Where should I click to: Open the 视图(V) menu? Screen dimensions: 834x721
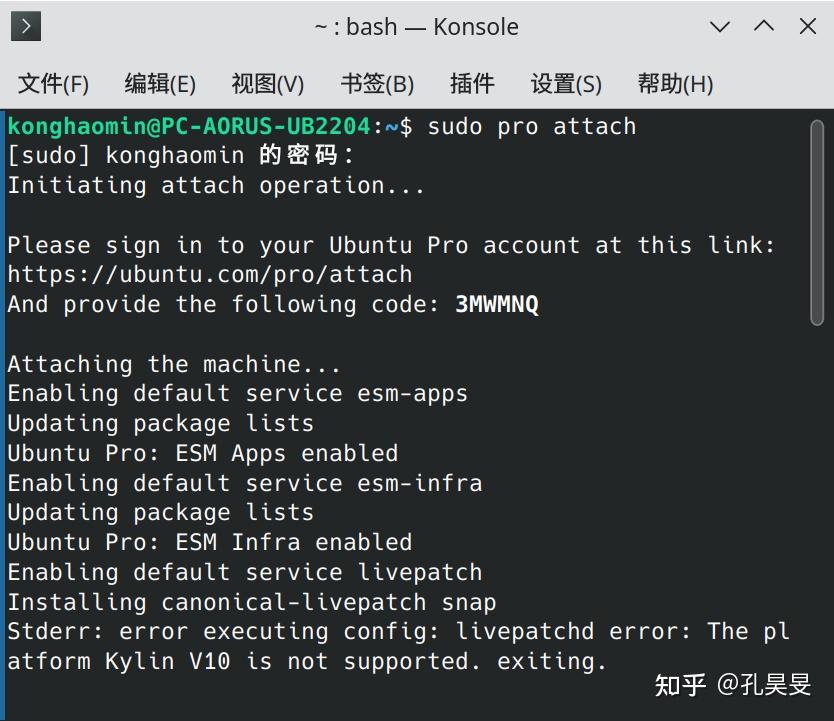click(267, 84)
